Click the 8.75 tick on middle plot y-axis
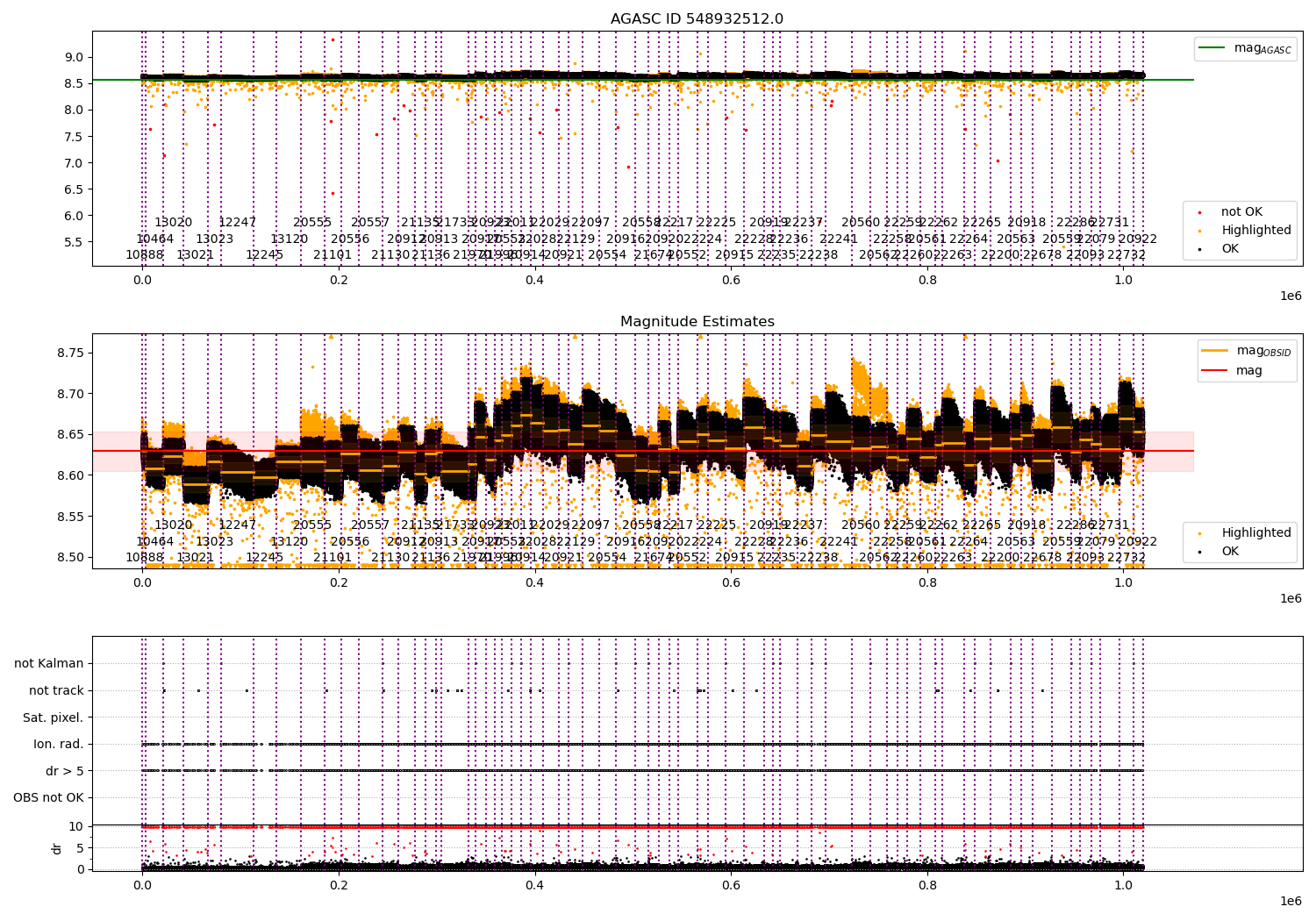 (70, 353)
